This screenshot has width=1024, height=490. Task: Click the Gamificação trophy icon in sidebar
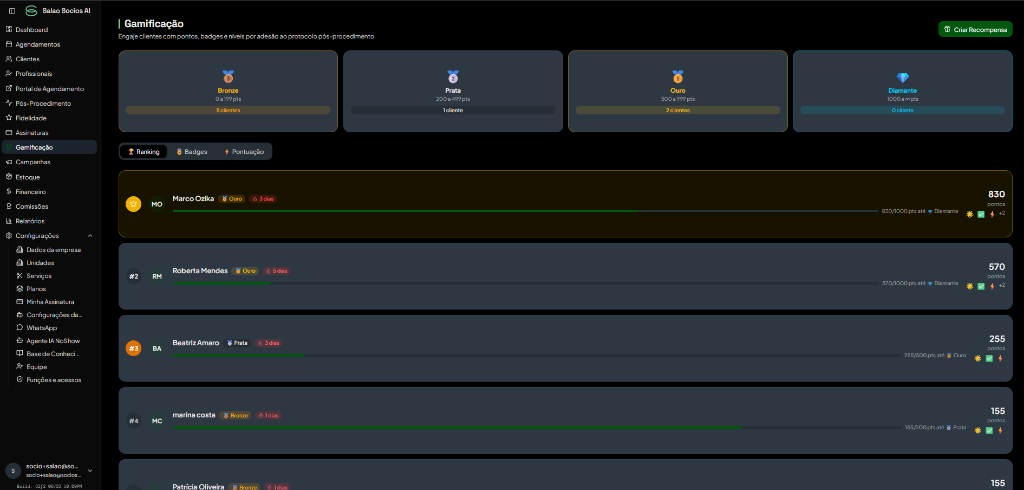click(x=8, y=148)
